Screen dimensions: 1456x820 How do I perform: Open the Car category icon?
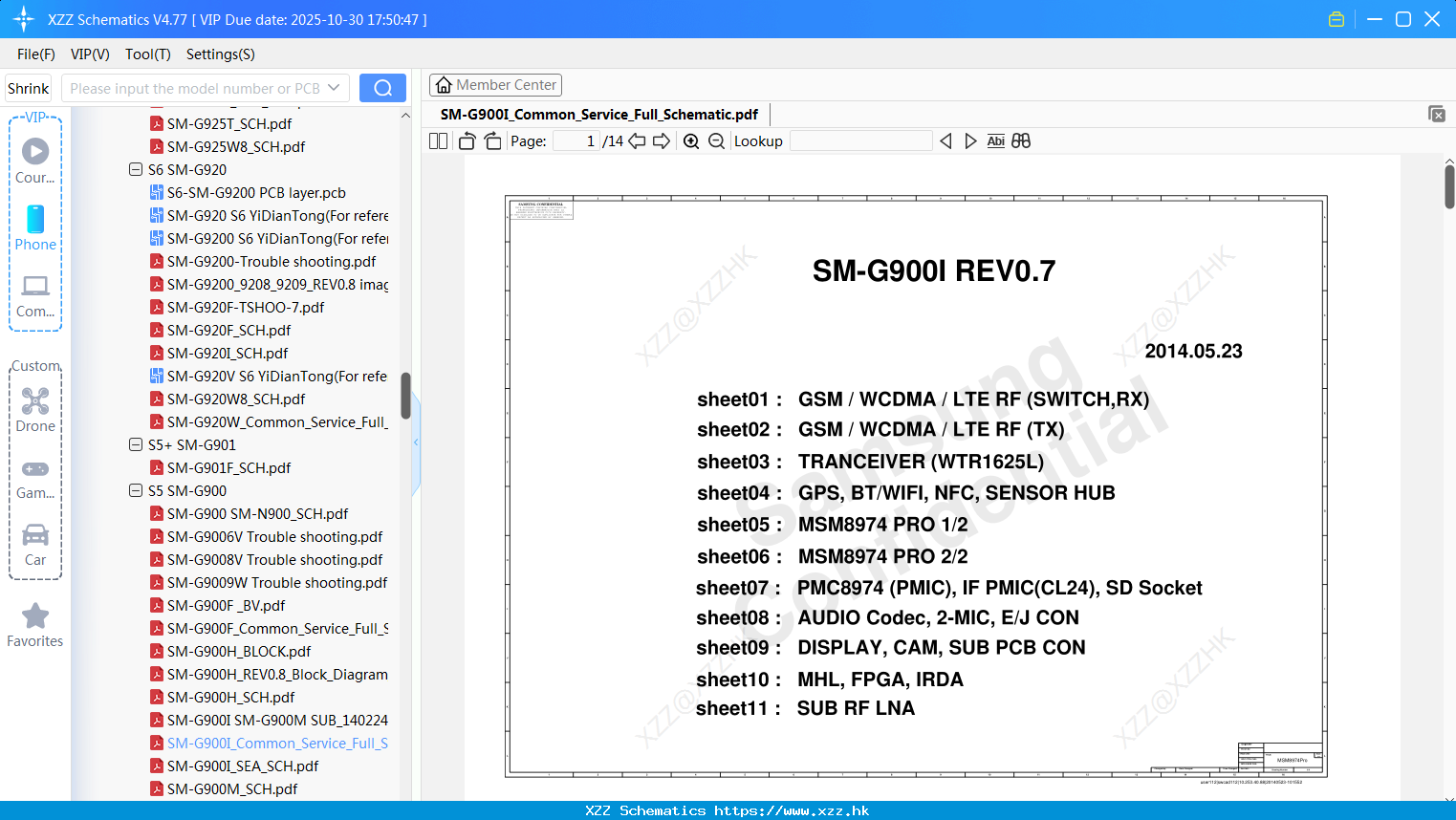pyautogui.click(x=35, y=534)
